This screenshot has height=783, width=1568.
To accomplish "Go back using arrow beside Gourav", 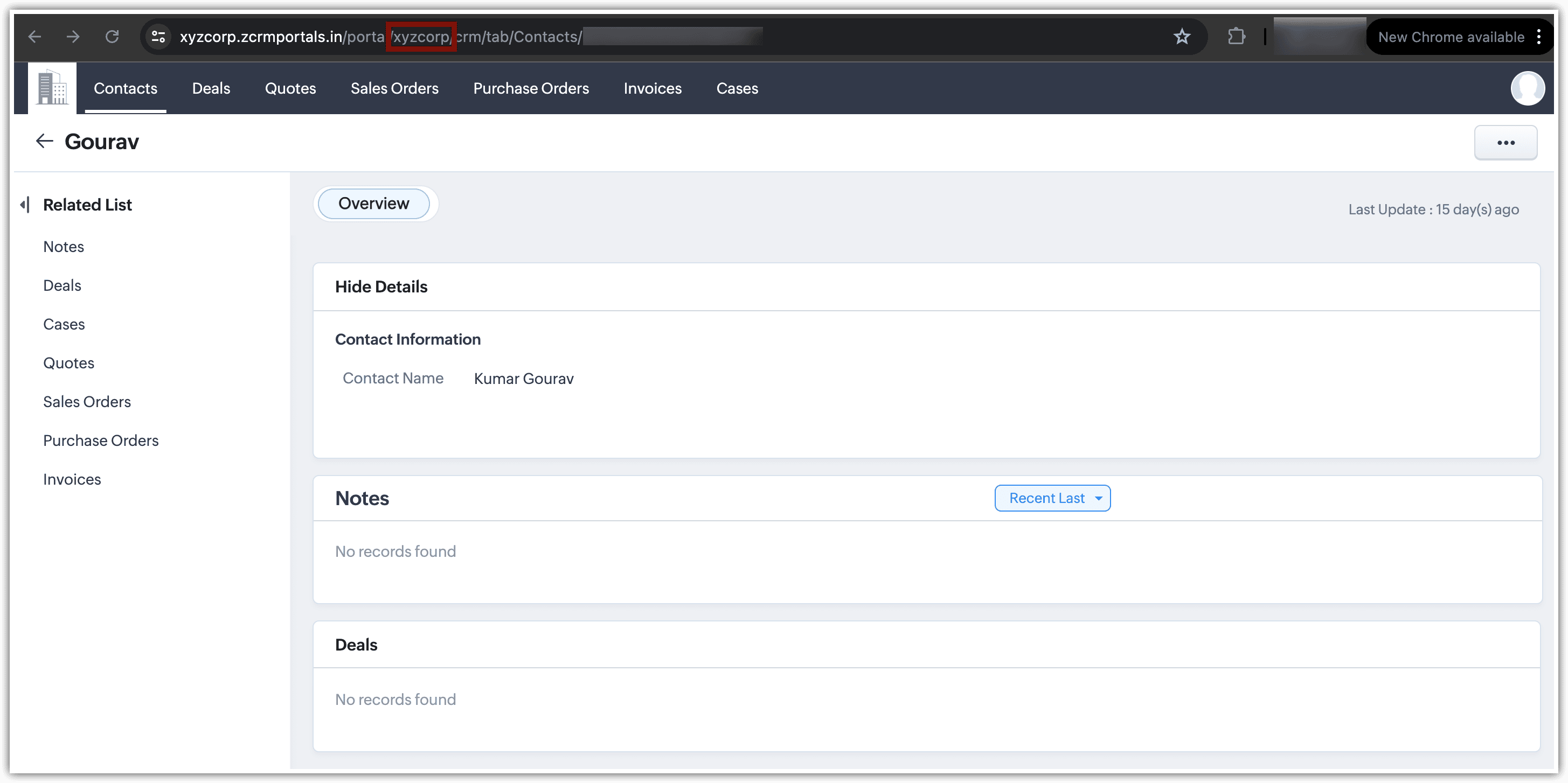I will [44, 141].
